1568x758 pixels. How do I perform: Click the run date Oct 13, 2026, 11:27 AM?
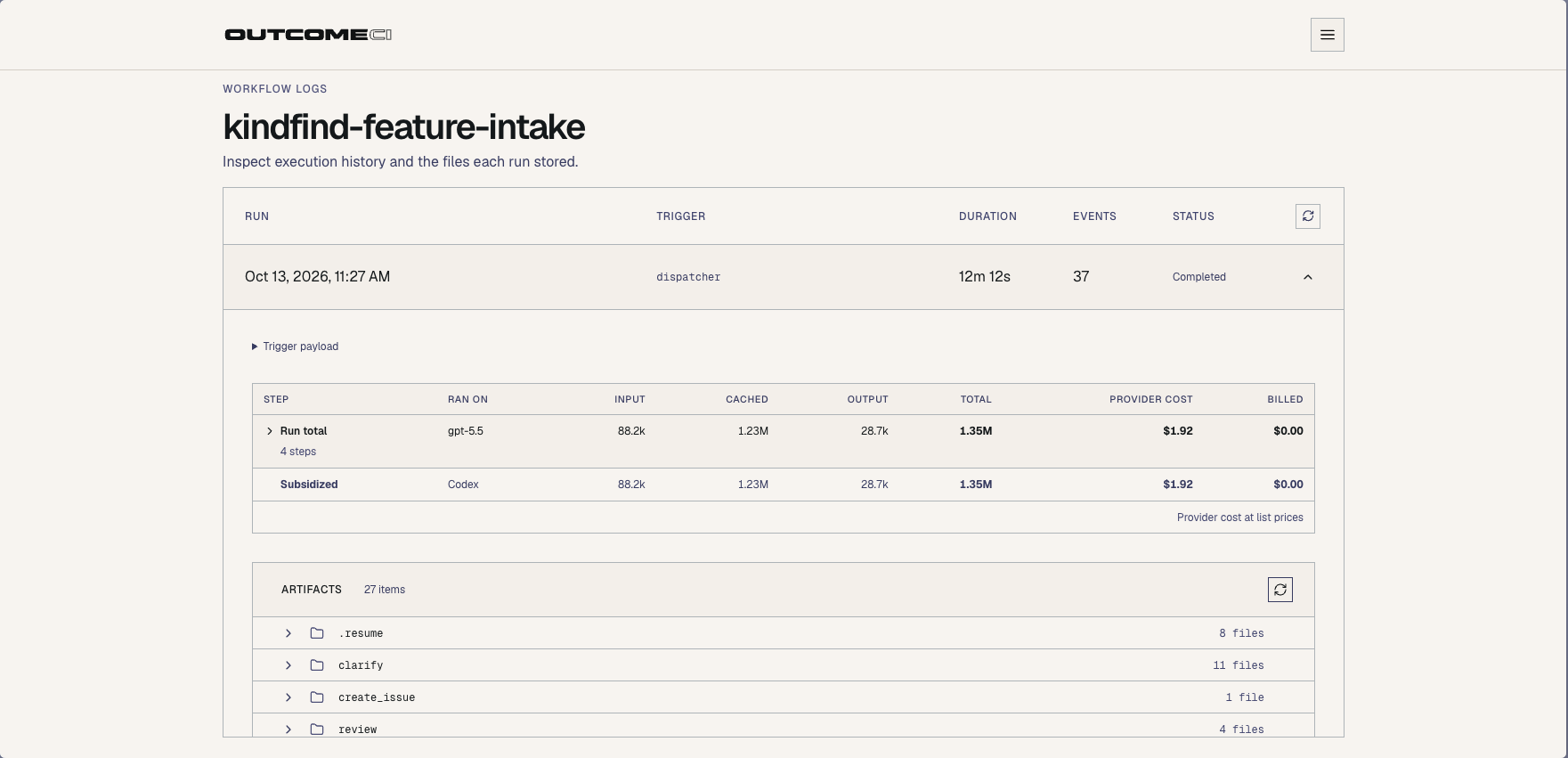click(317, 277)
